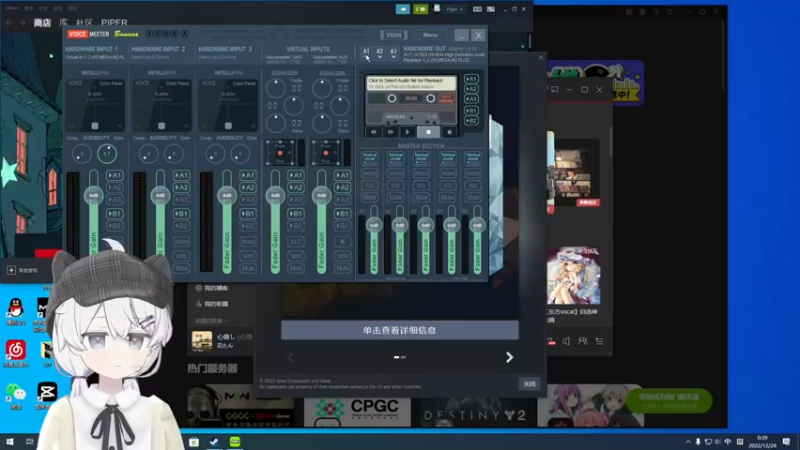The height and width of the screenshot is (450, 800).
Task: Open Hardware Input 1 device selector
Action: 95,57
